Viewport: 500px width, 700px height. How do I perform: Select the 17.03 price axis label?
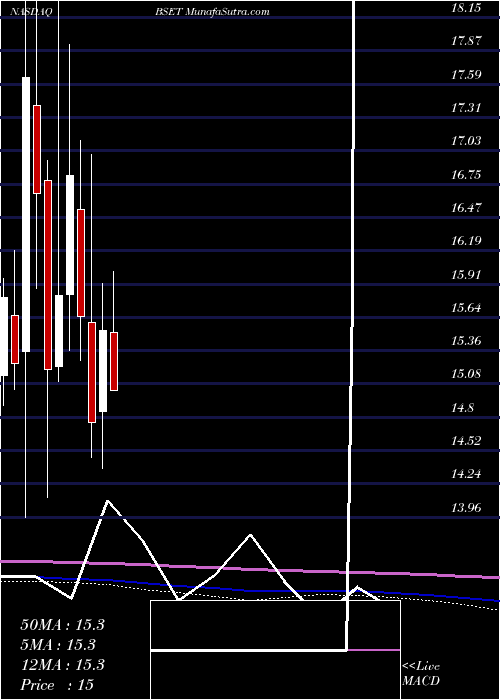pyautogui.click(x=466, y=141)
